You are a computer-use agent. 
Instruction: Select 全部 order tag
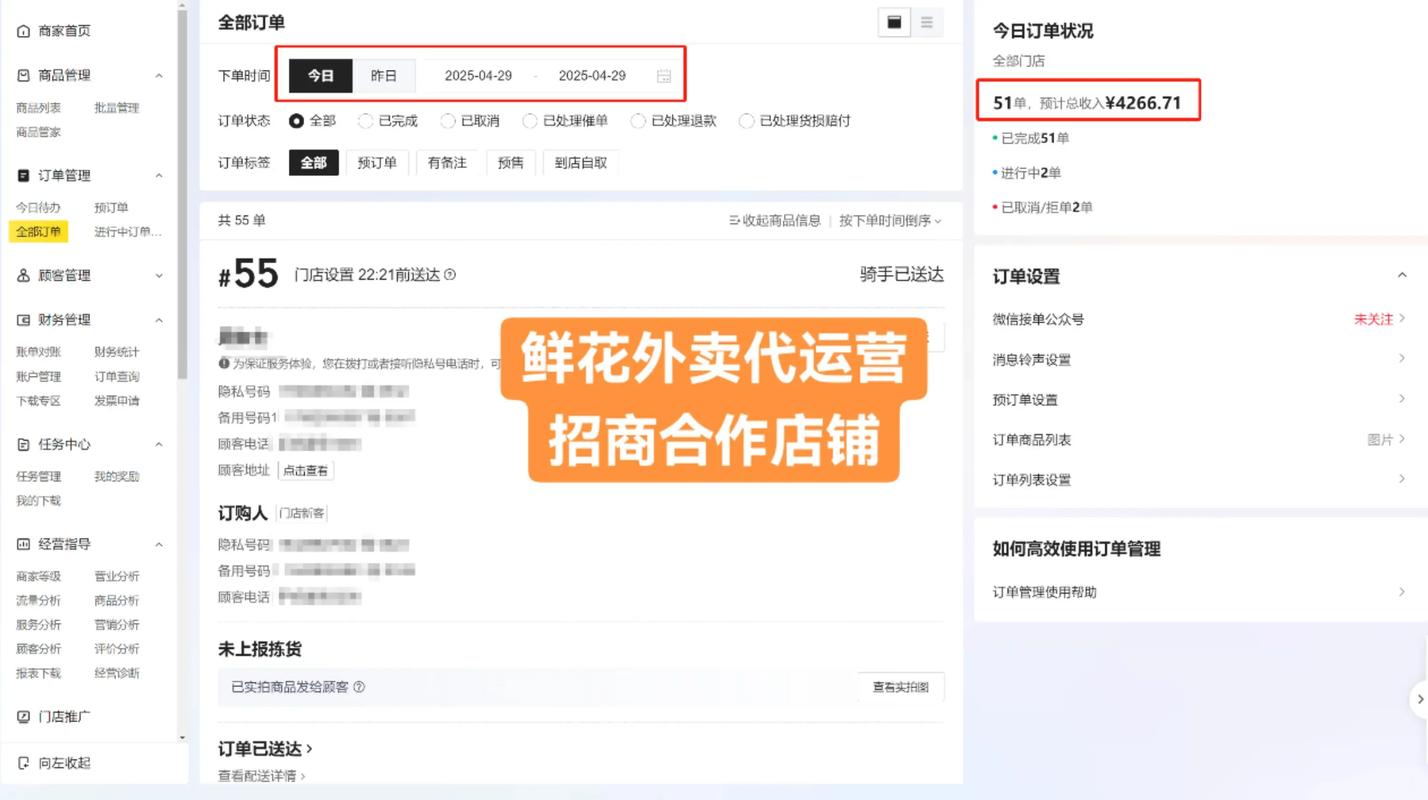click(x=314, y=162)
